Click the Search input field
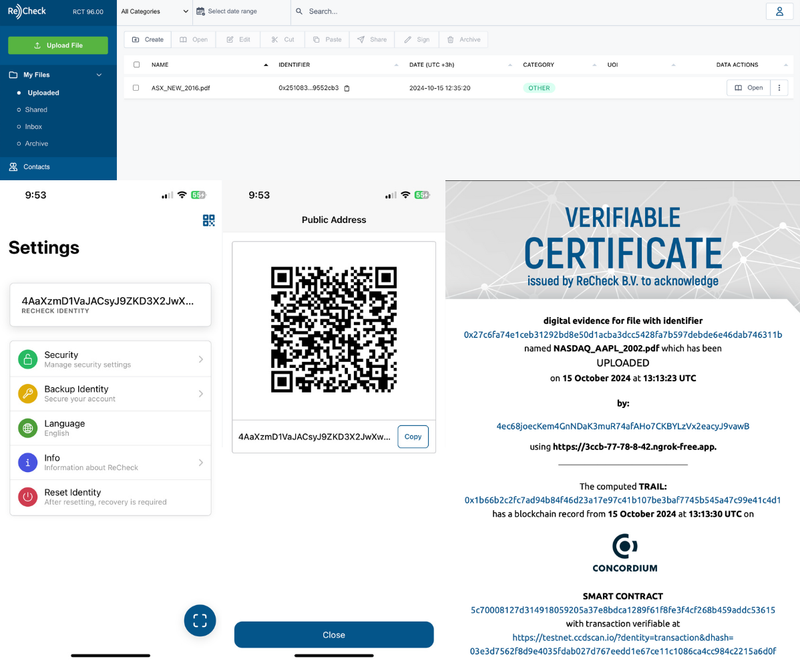 (x=323, y=11)
